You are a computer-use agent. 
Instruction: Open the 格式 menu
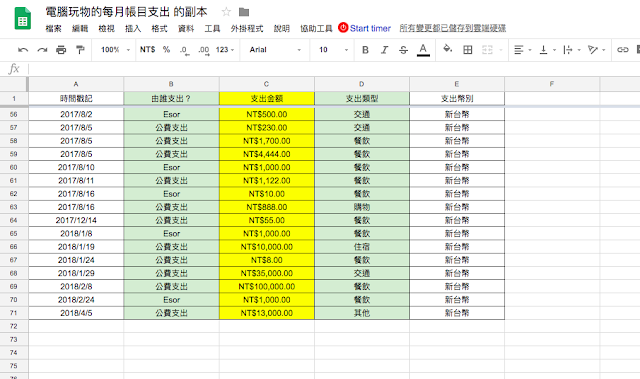159,28
